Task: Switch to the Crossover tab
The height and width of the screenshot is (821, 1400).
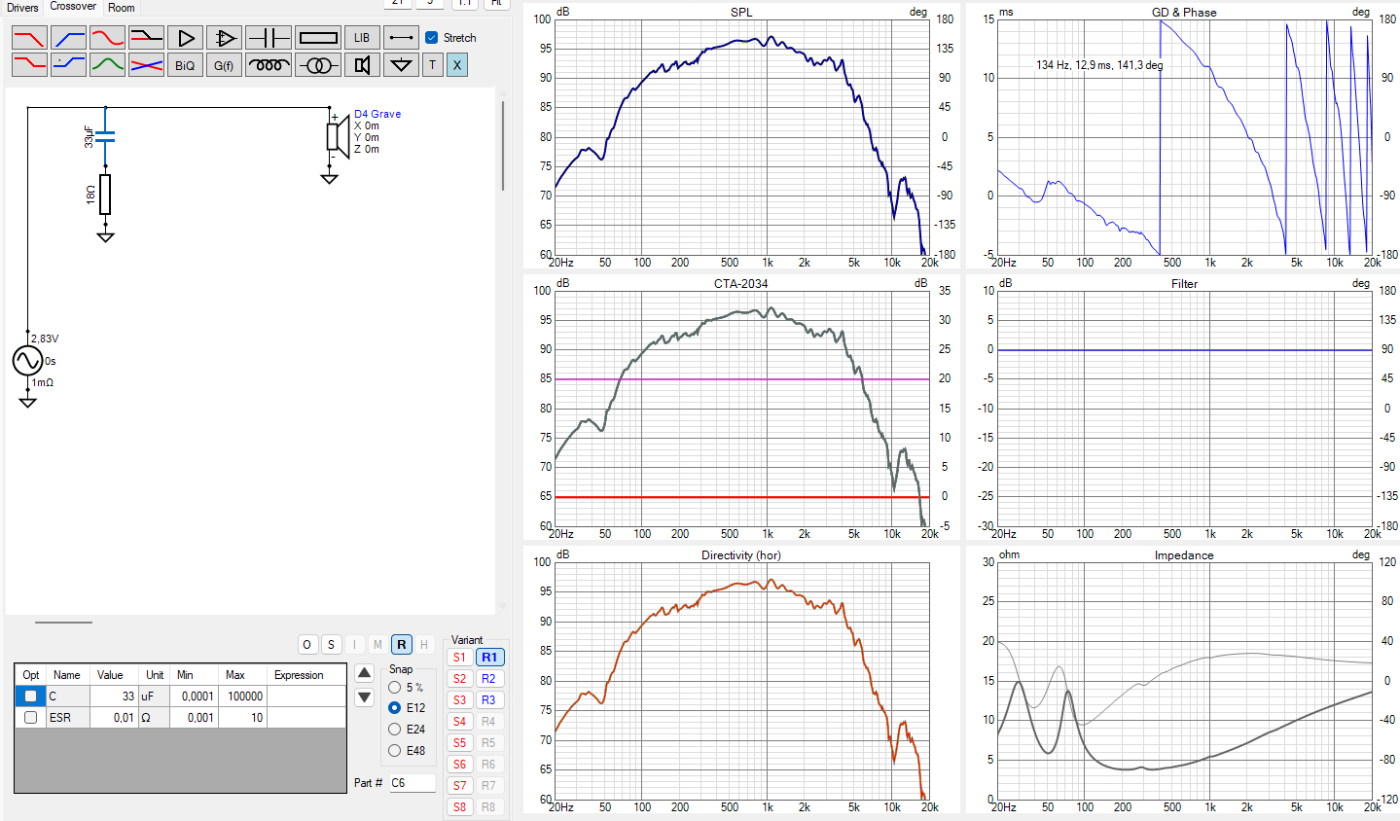Action: click(x=74, y=7)
